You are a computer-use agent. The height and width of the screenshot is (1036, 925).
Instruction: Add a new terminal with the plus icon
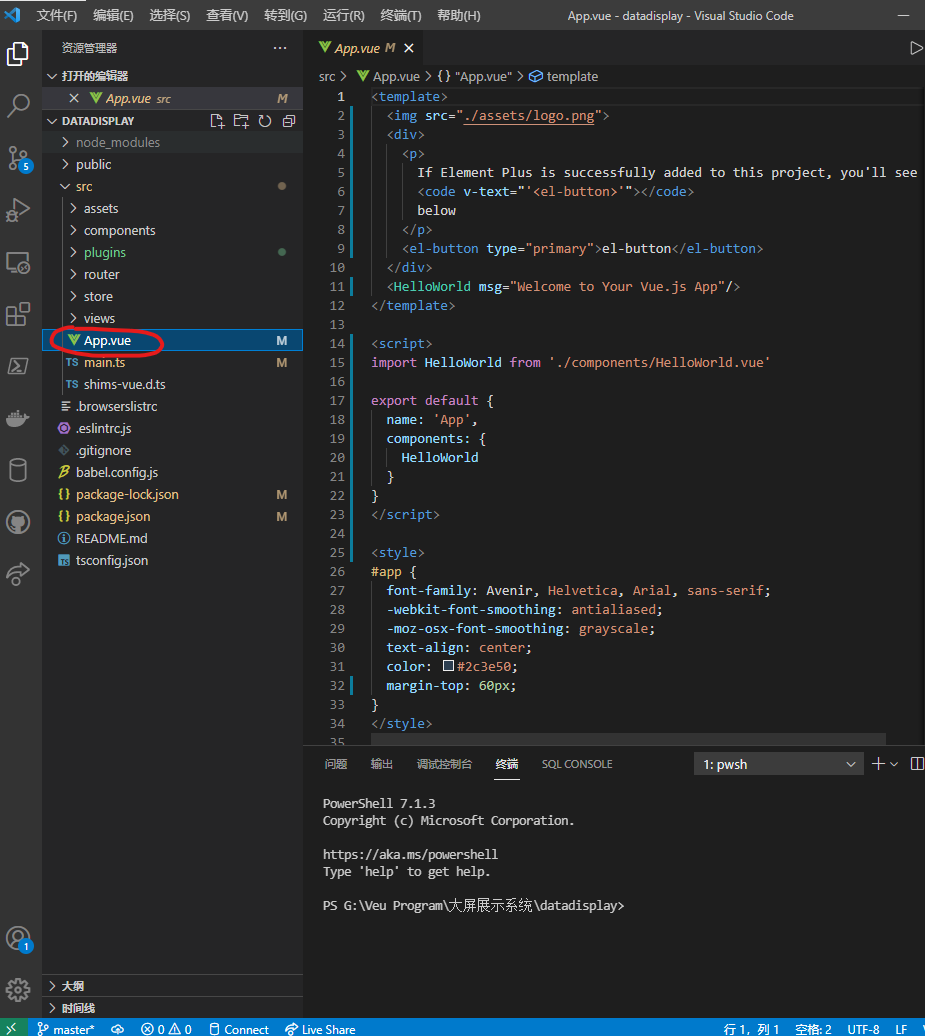click(x=878, y=764)
